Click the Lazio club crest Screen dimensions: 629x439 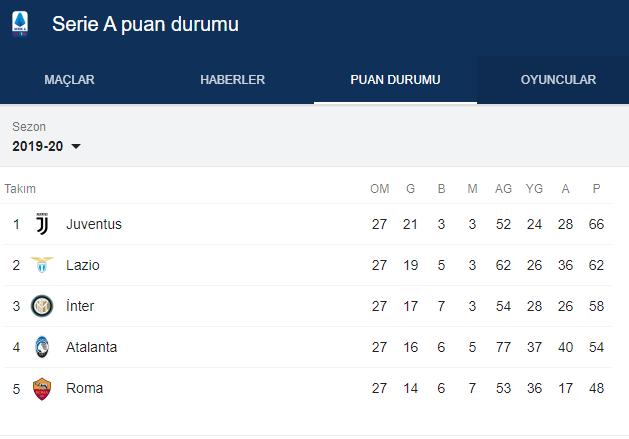click(x=41, y=265)
